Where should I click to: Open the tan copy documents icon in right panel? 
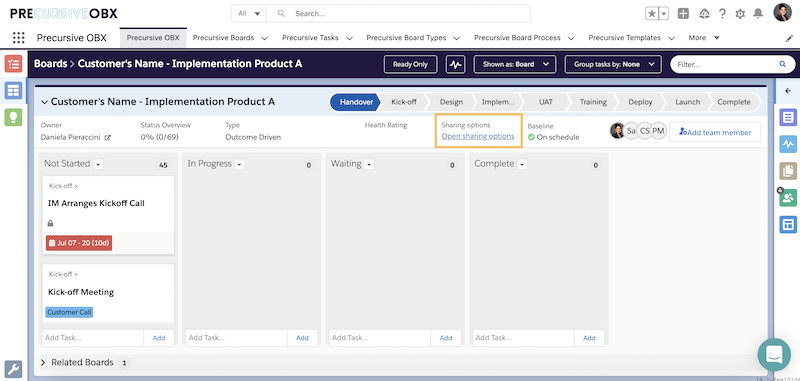pyautogui.click(x=788, y=170)
